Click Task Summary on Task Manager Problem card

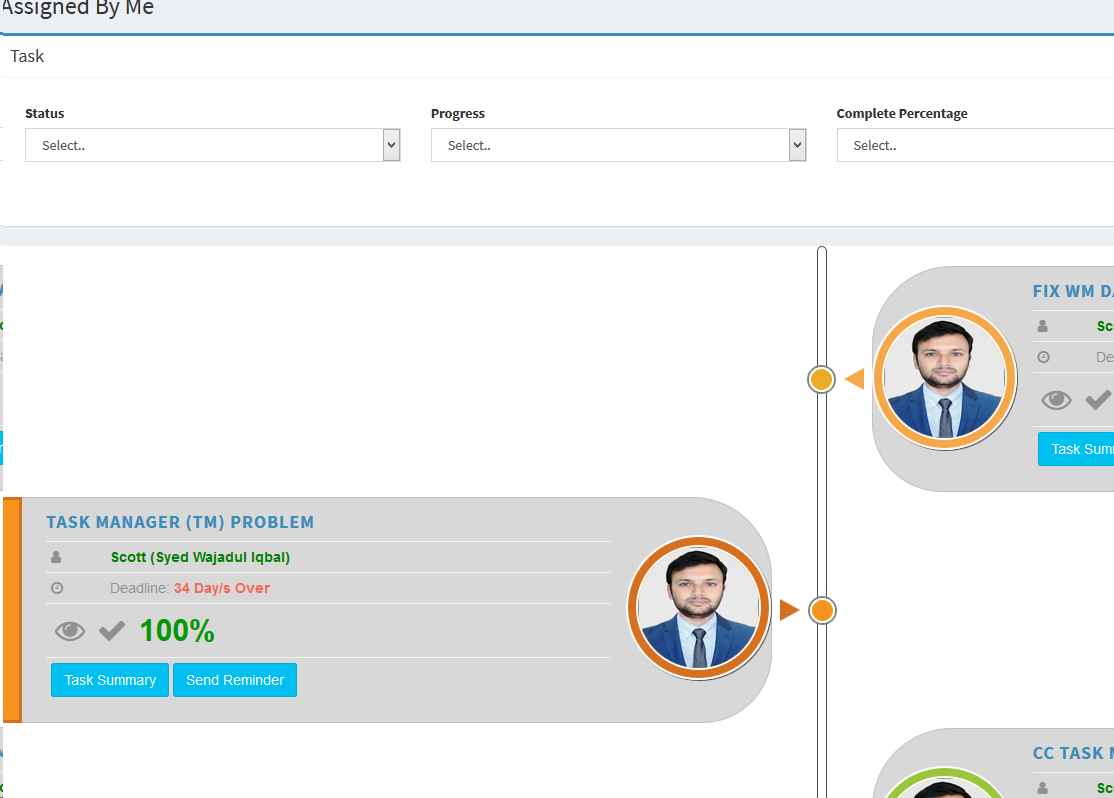point(110,680)
